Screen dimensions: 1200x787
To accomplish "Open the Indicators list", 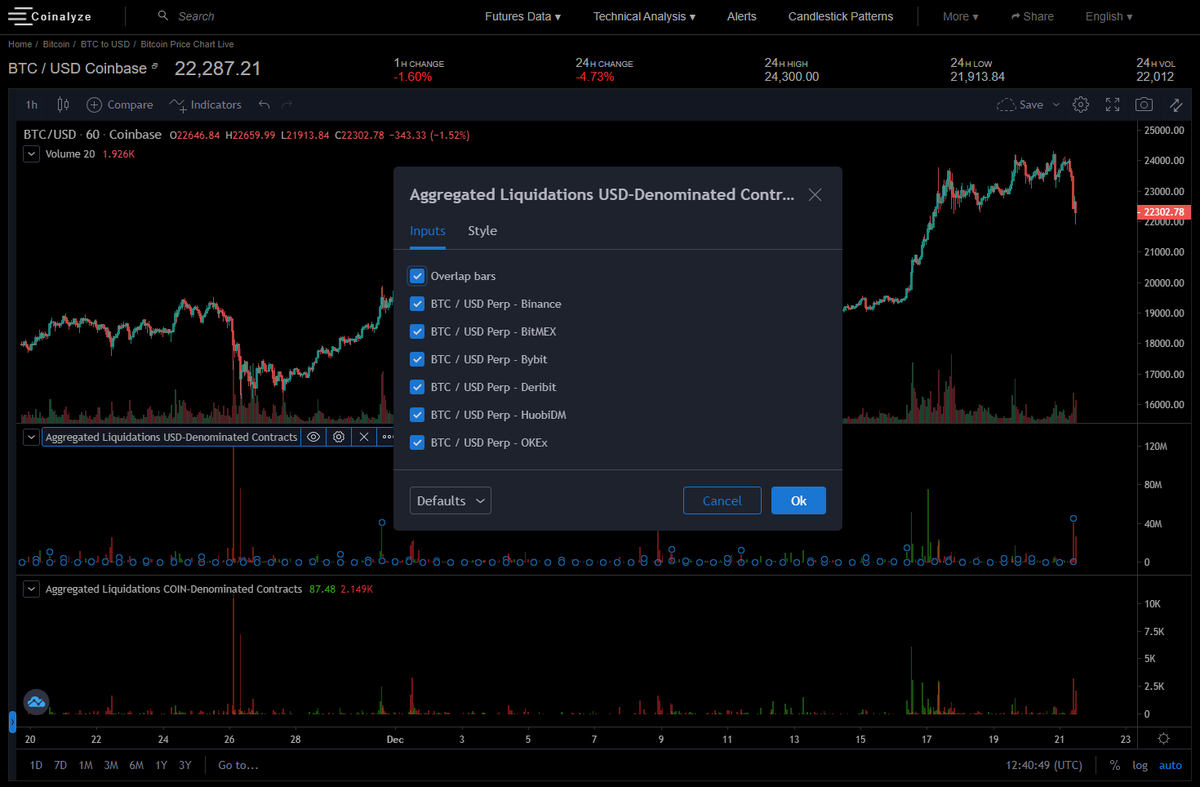I will pyautogui.click(x=206, y=104).
